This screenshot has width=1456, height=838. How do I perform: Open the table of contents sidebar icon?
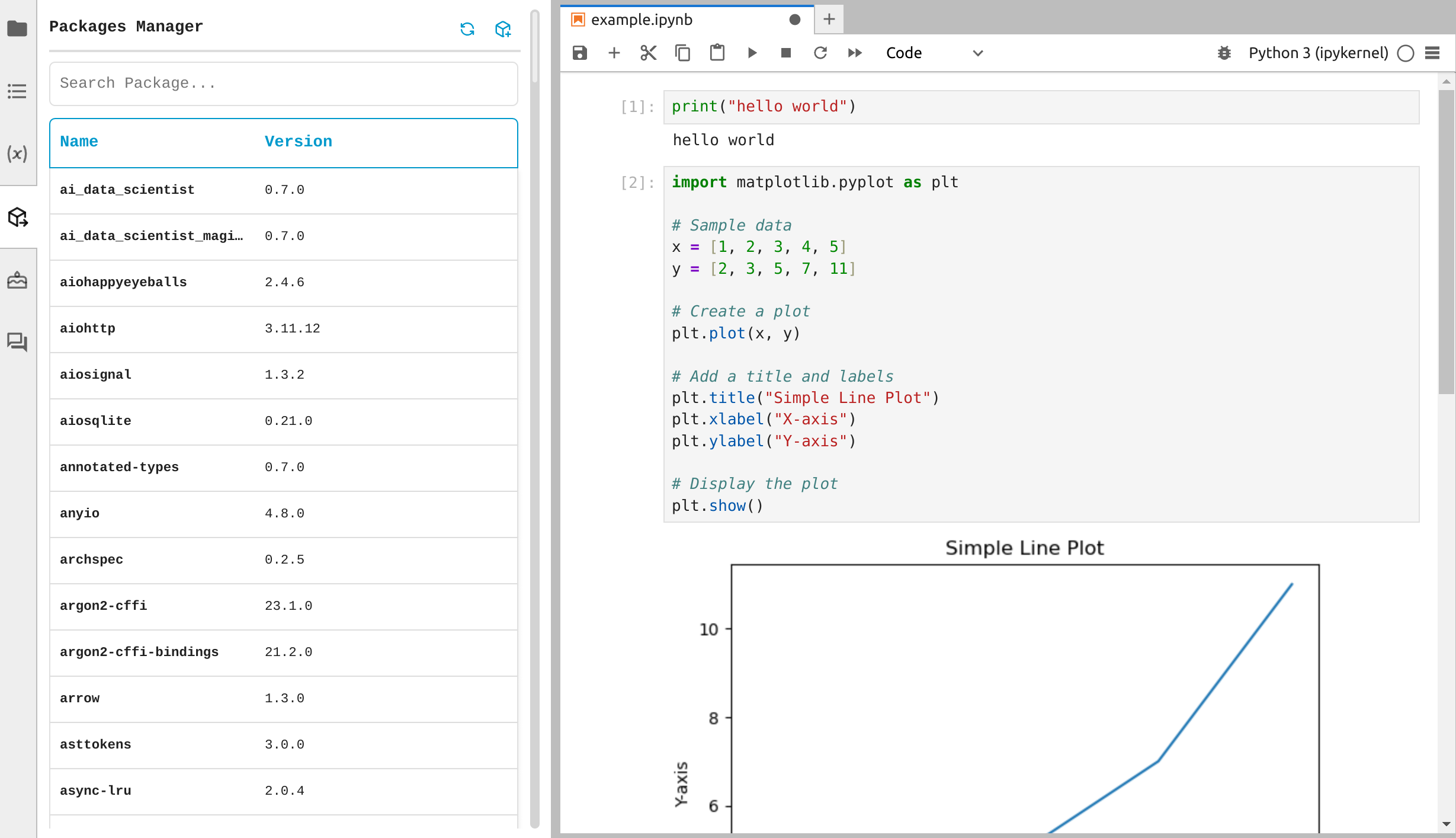click(17, 91)
